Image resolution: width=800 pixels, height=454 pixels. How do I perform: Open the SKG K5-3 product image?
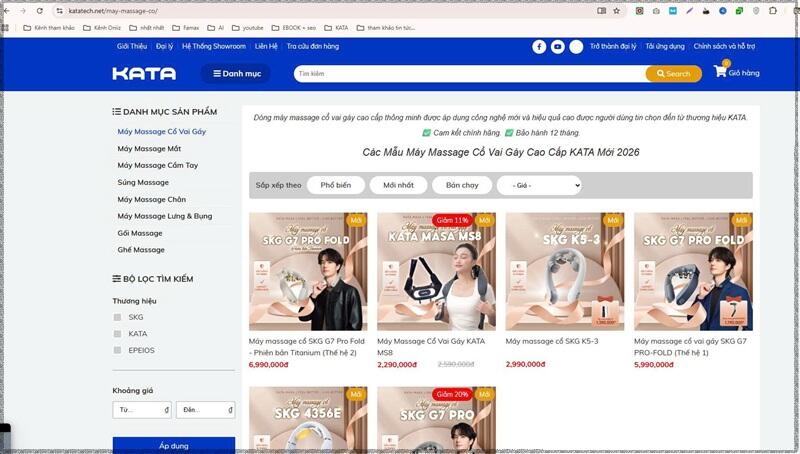(x=565, y=271)
